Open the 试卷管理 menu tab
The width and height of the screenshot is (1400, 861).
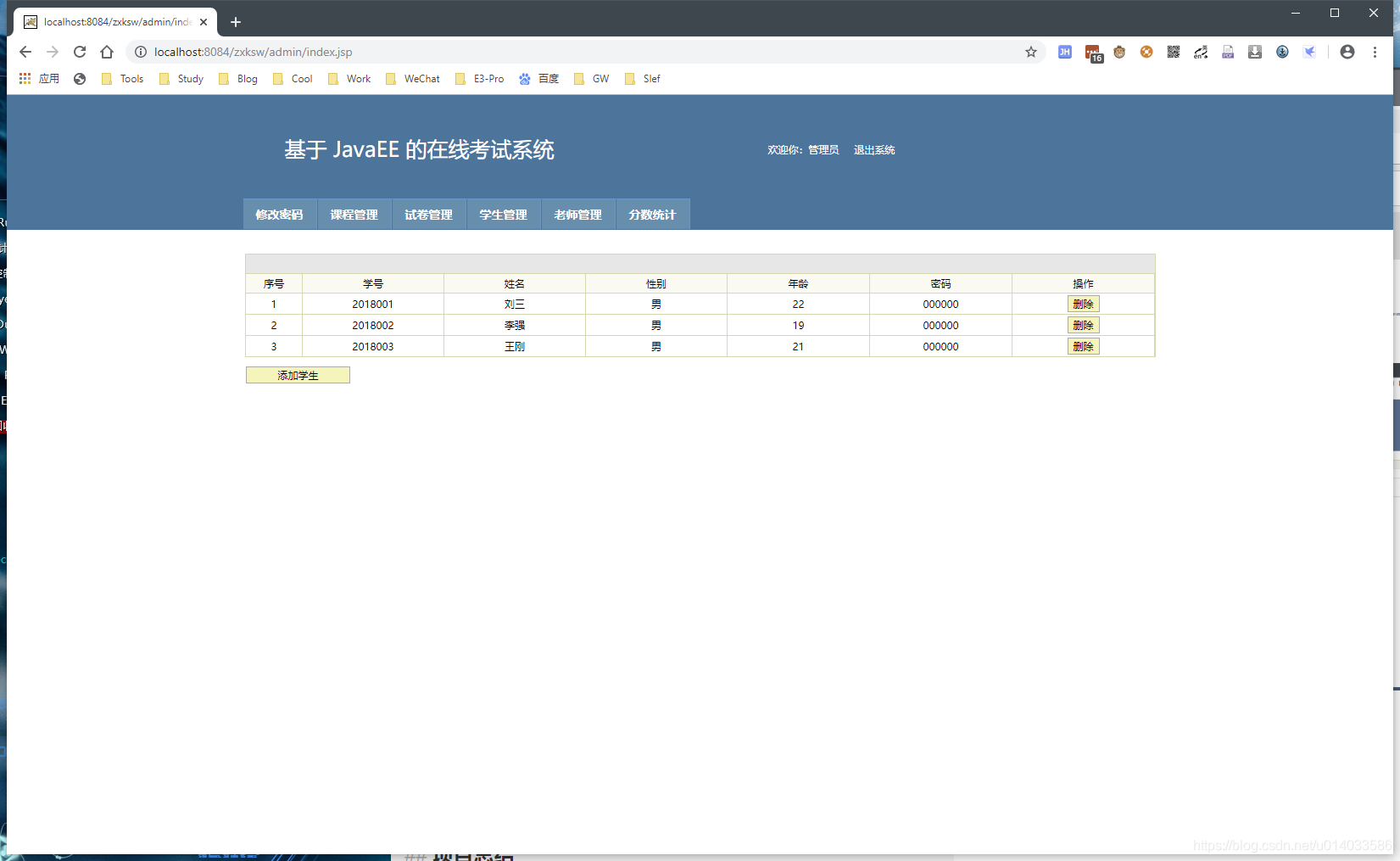(429, 215)
